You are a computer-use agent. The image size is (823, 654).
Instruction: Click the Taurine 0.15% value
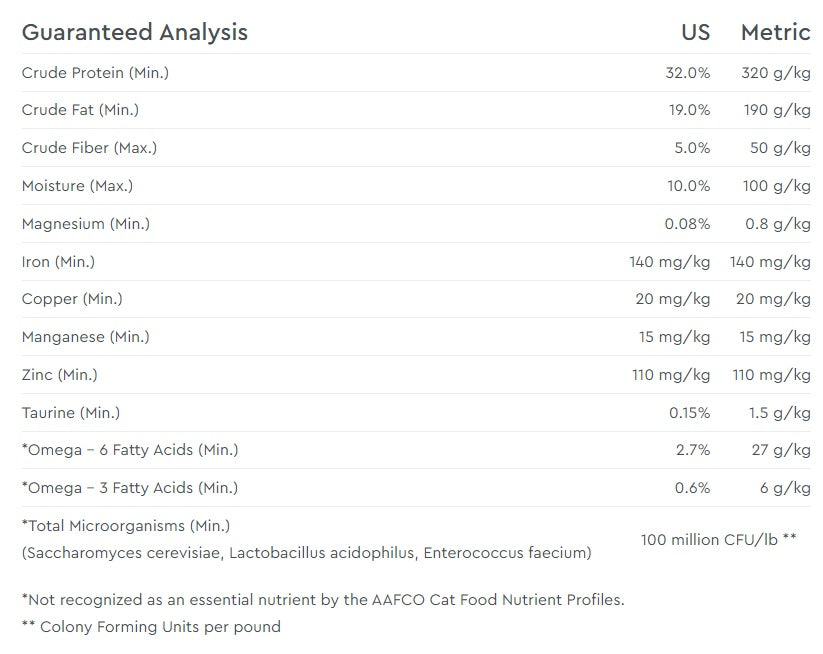tap(689, 413)
